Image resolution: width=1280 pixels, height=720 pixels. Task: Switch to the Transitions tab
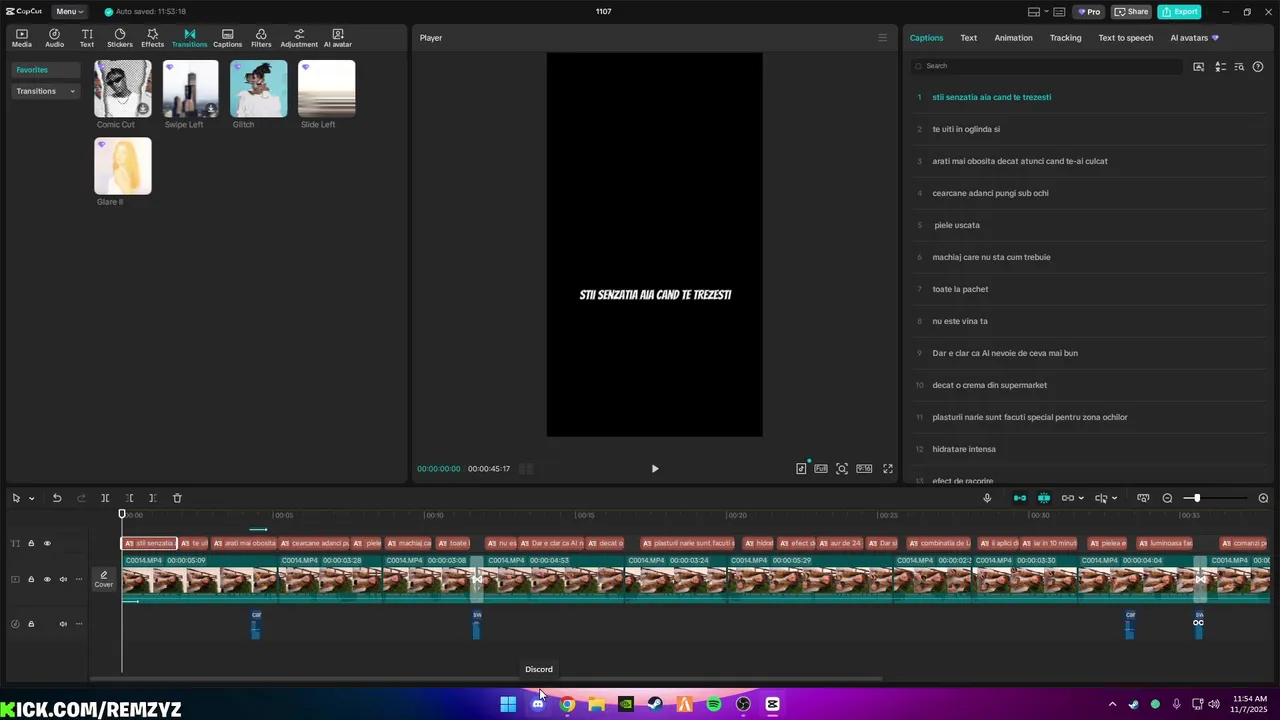(x=189, y=38)
